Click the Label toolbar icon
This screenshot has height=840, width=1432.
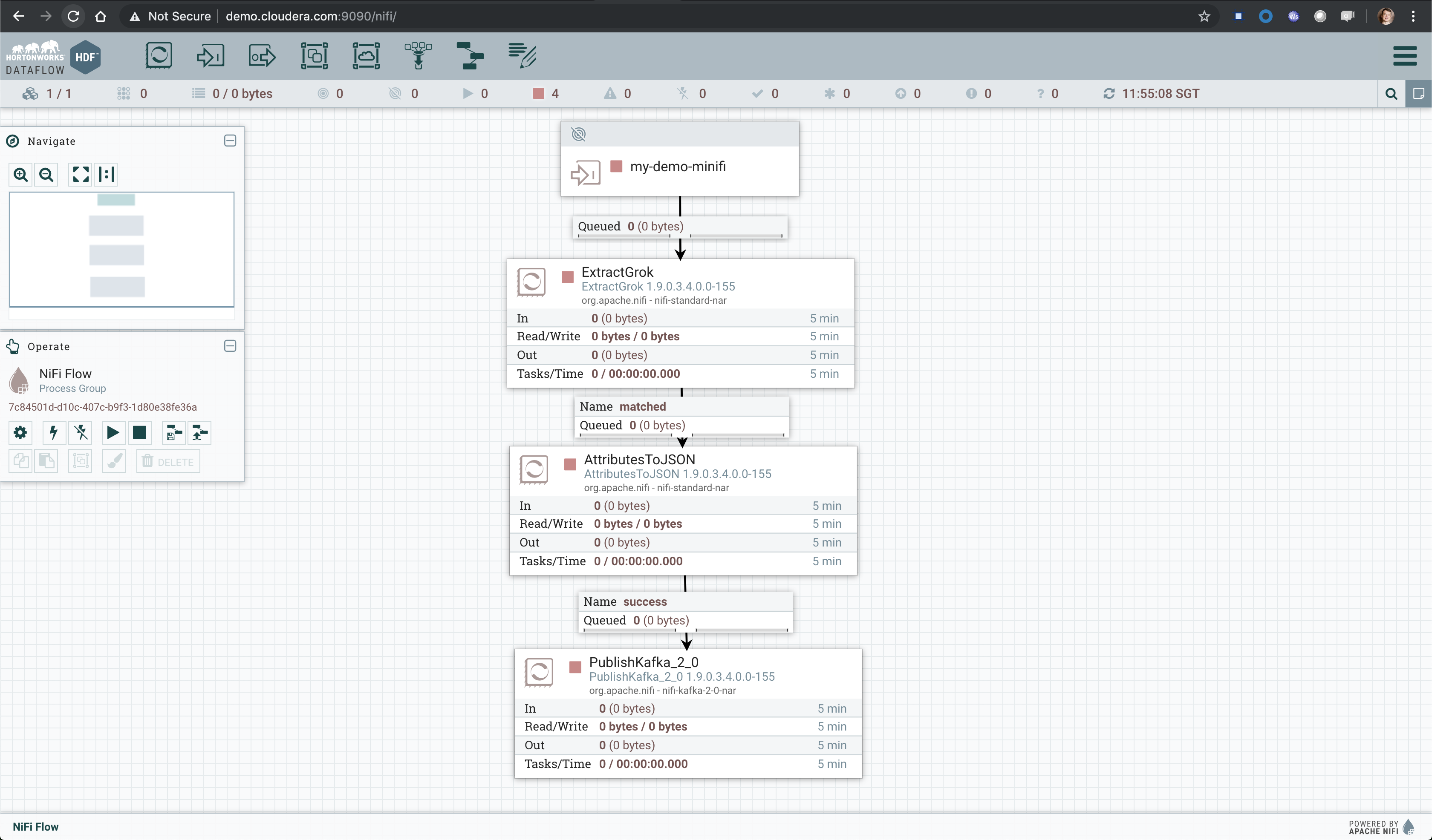[522, 56]
